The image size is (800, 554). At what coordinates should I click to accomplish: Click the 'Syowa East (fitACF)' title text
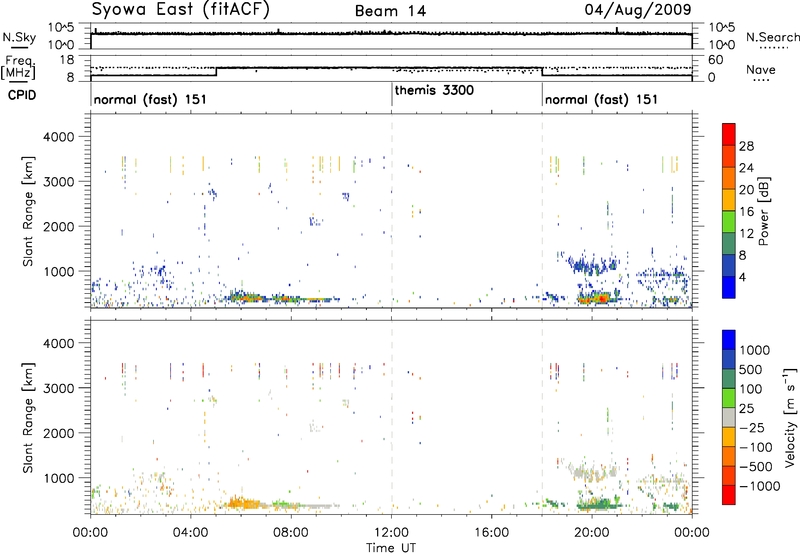click(x=180, y=9)
